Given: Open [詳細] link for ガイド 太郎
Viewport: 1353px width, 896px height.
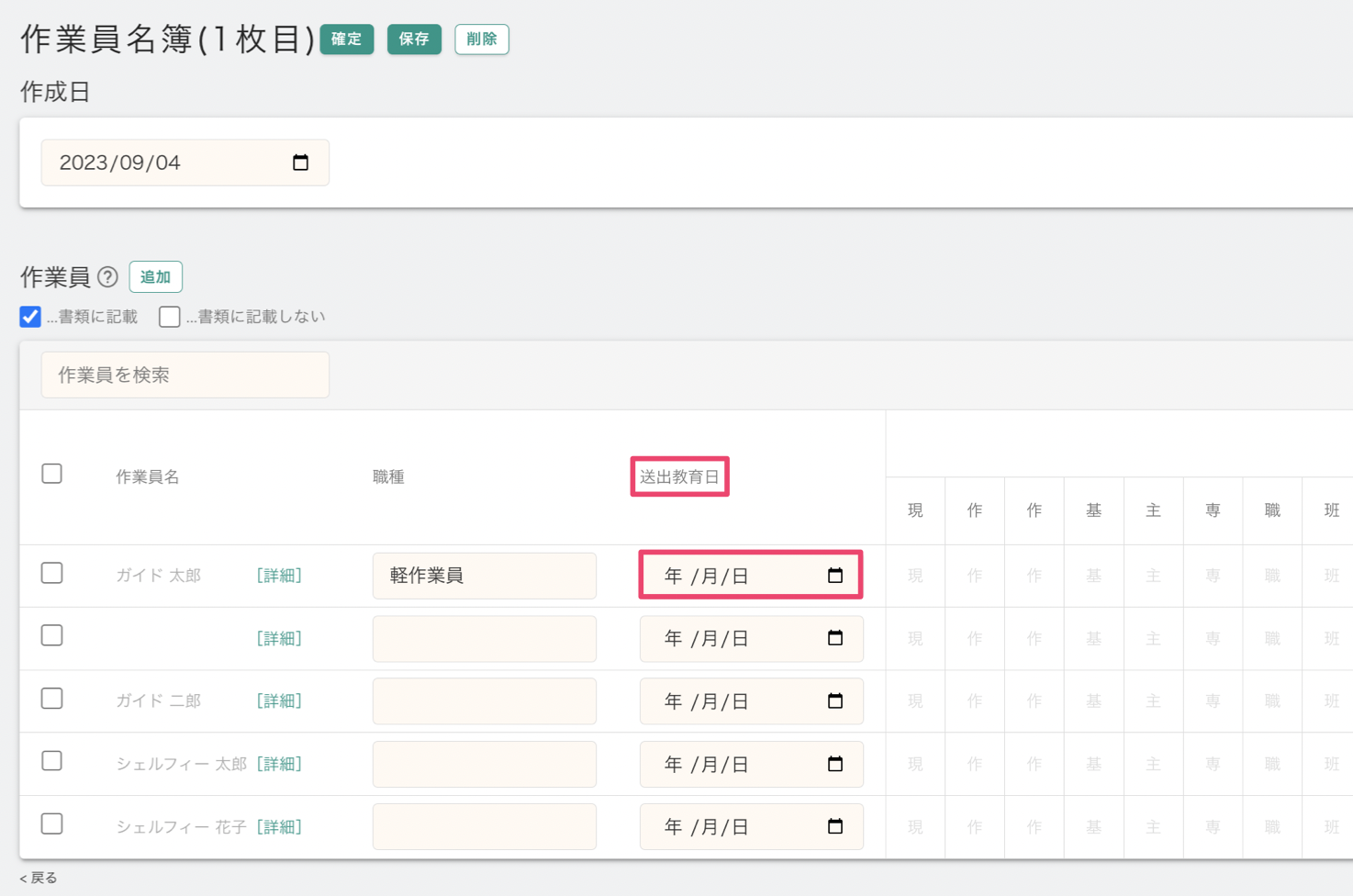Looking at the screenshot, I should pyautogui.click(x=279, y=576).
